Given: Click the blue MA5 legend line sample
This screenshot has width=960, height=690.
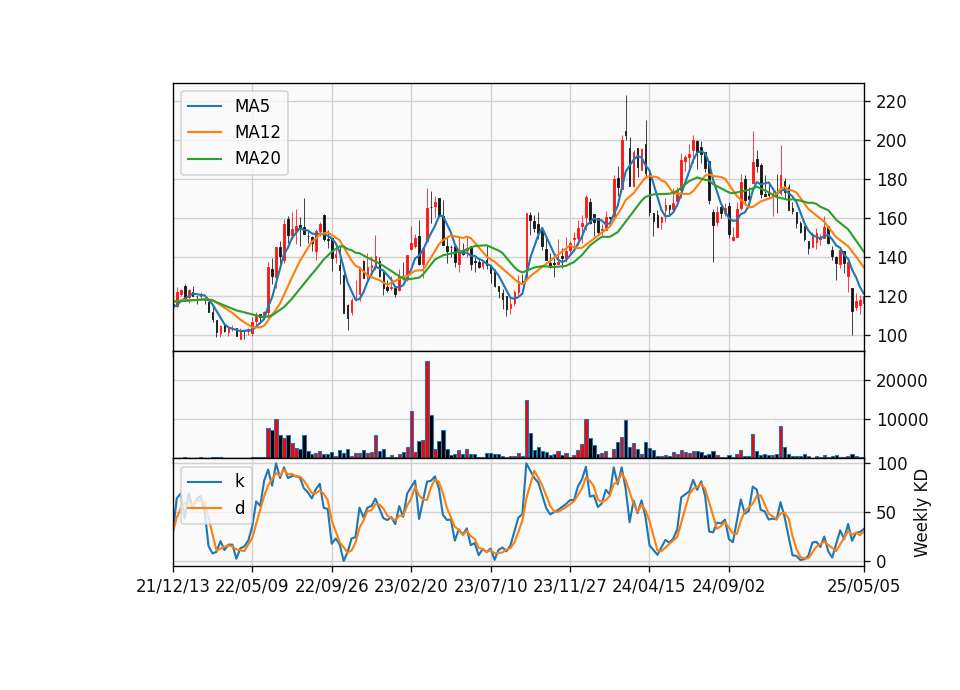Looking at the screenshot, I should 204,107.
